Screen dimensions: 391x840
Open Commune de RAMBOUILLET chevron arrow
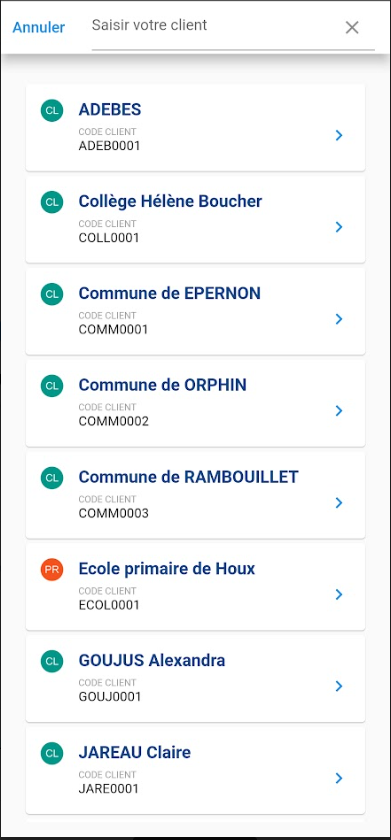pyautogui.click(x=339, y=502)
